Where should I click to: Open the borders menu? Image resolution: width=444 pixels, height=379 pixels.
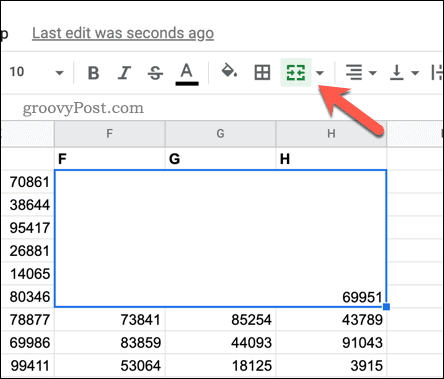coord(262,72)
